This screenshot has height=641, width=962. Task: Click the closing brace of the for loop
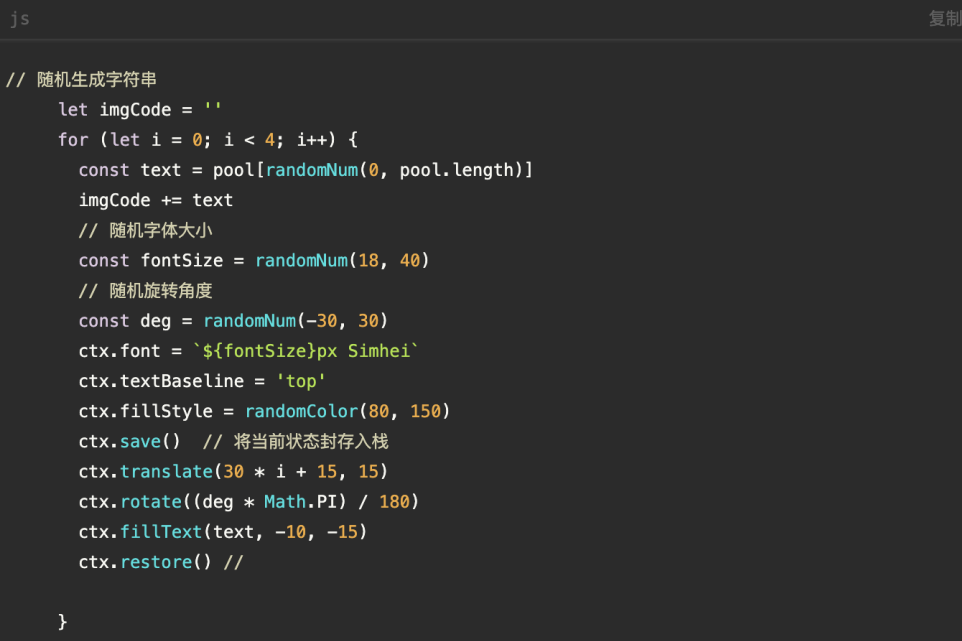63,621
